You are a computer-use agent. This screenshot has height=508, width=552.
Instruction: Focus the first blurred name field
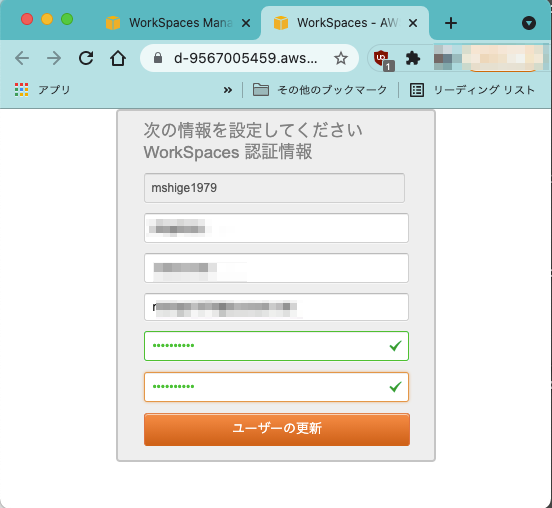276,228
